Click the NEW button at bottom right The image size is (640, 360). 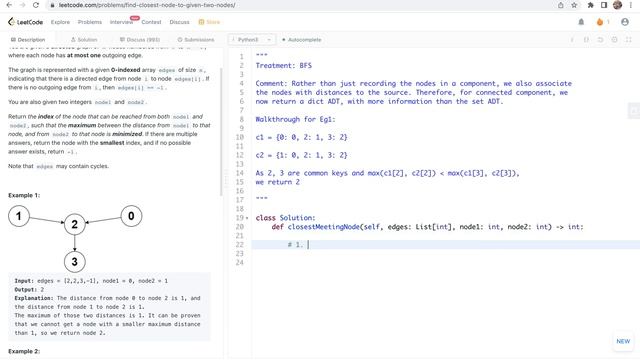(x=623, y=341)
